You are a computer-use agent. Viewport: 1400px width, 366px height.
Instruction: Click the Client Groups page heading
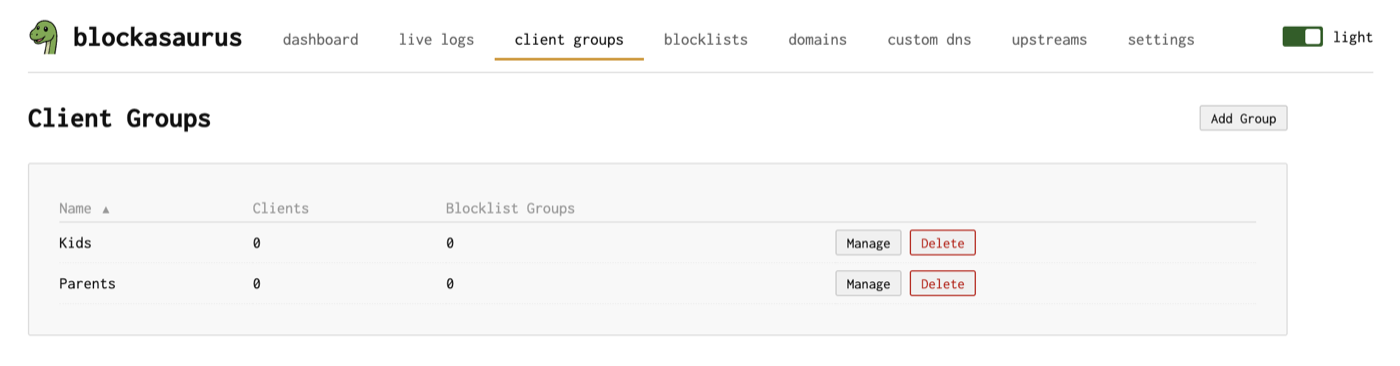pyautogui.click(x=119, y=118)
